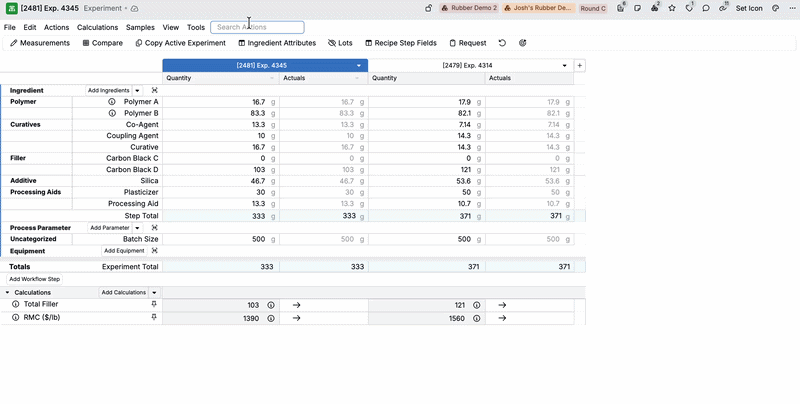
Task: Open the comments speech bubble icon
Action: point(706,8)
